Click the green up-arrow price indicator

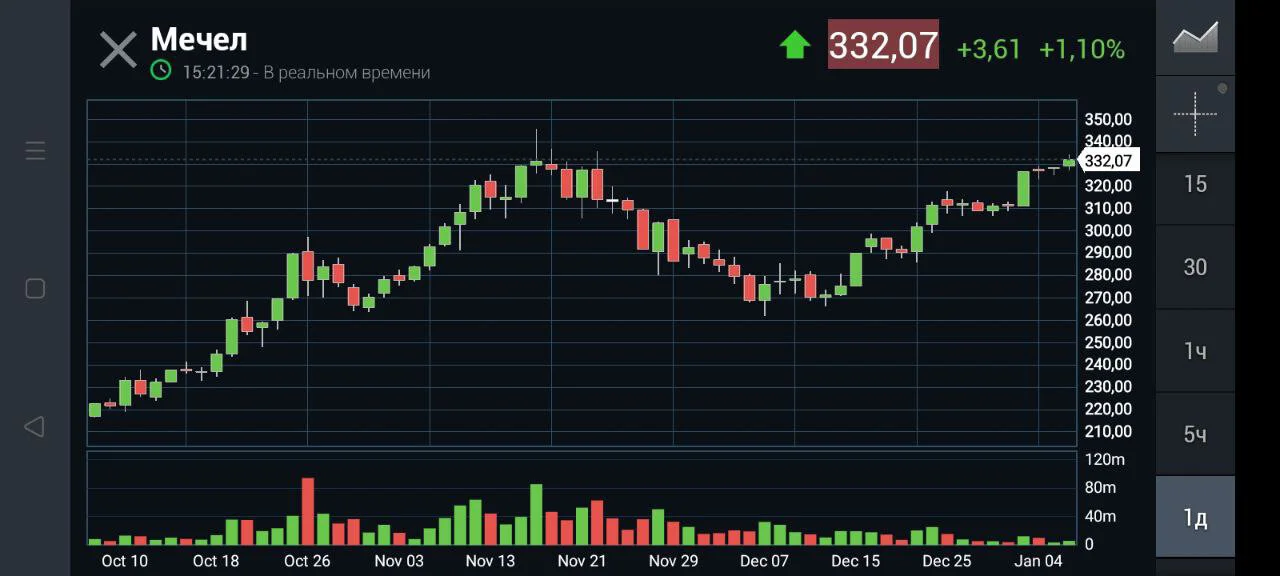[x=795, y=45]
